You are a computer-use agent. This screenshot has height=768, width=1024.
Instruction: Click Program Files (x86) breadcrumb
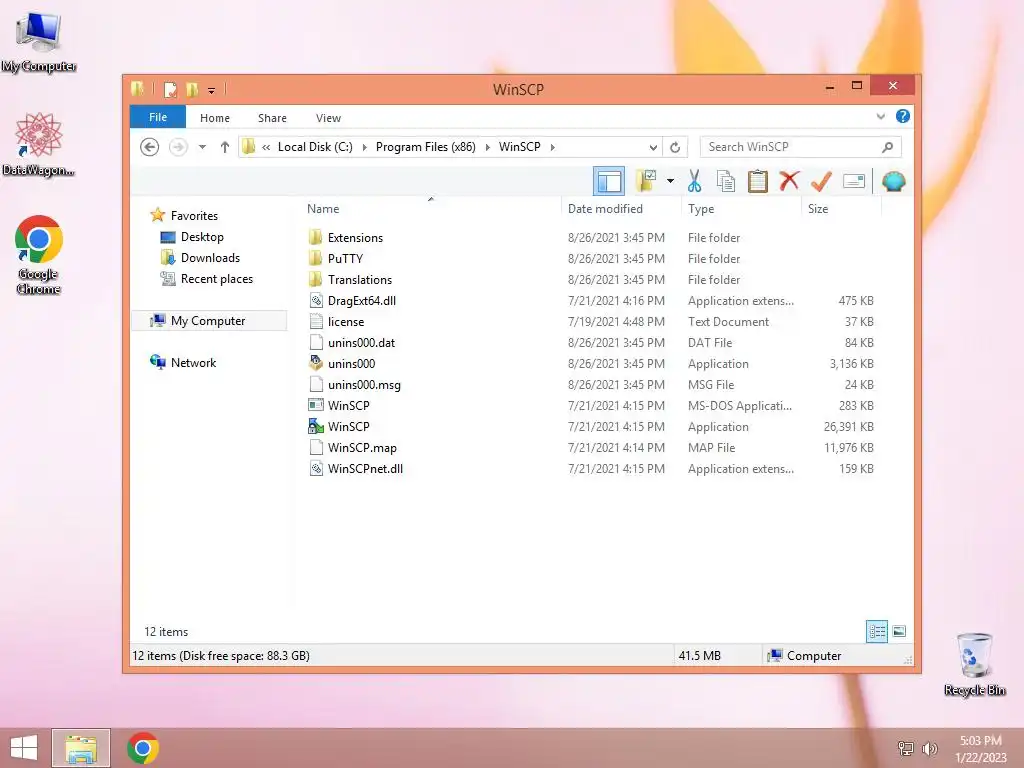(425, 147)
